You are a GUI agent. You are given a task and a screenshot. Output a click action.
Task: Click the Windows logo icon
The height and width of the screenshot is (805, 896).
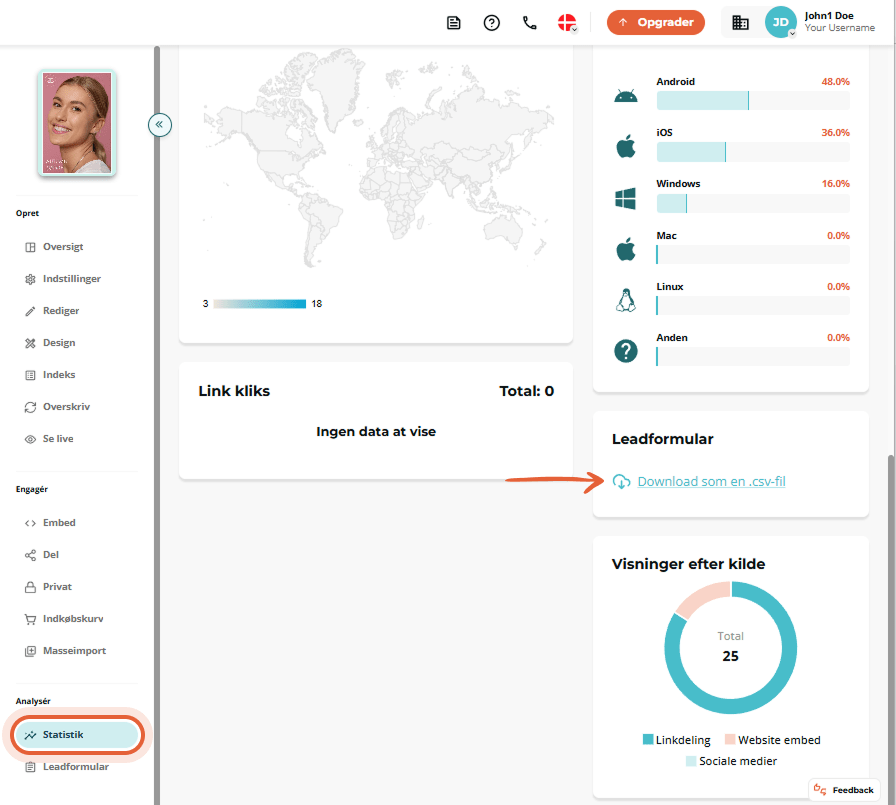(626, 198)
